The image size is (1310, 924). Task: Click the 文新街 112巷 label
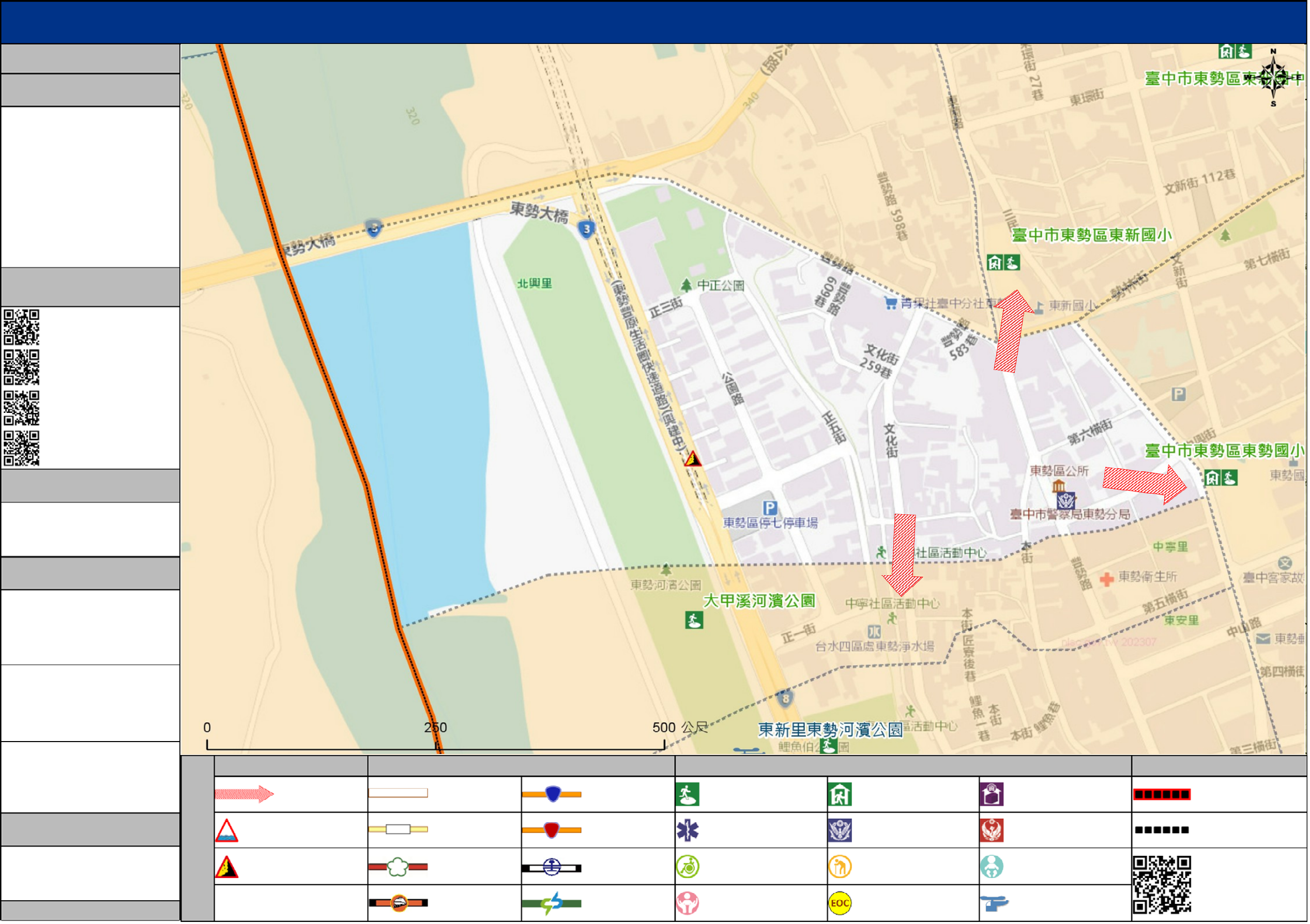tap(1200, 182)
